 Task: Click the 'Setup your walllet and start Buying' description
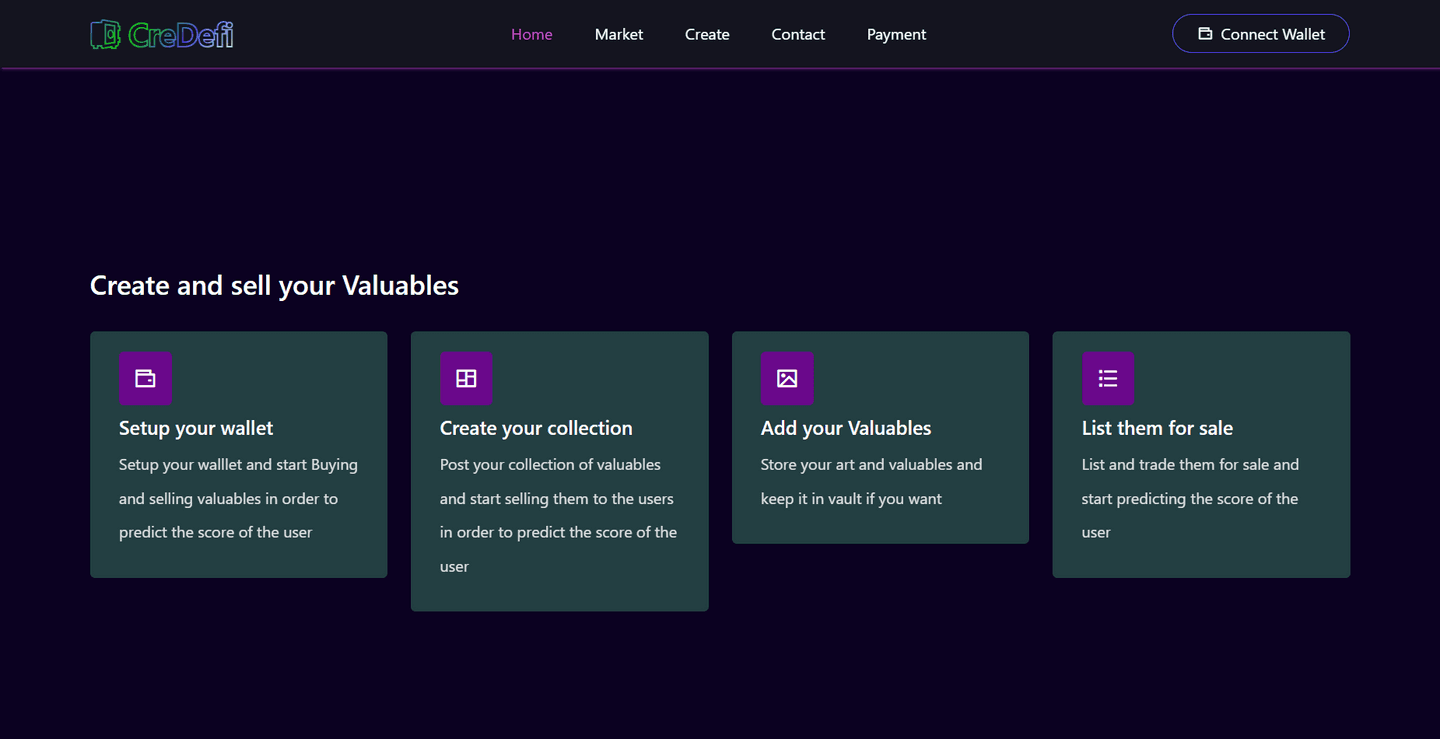[238, 498]
